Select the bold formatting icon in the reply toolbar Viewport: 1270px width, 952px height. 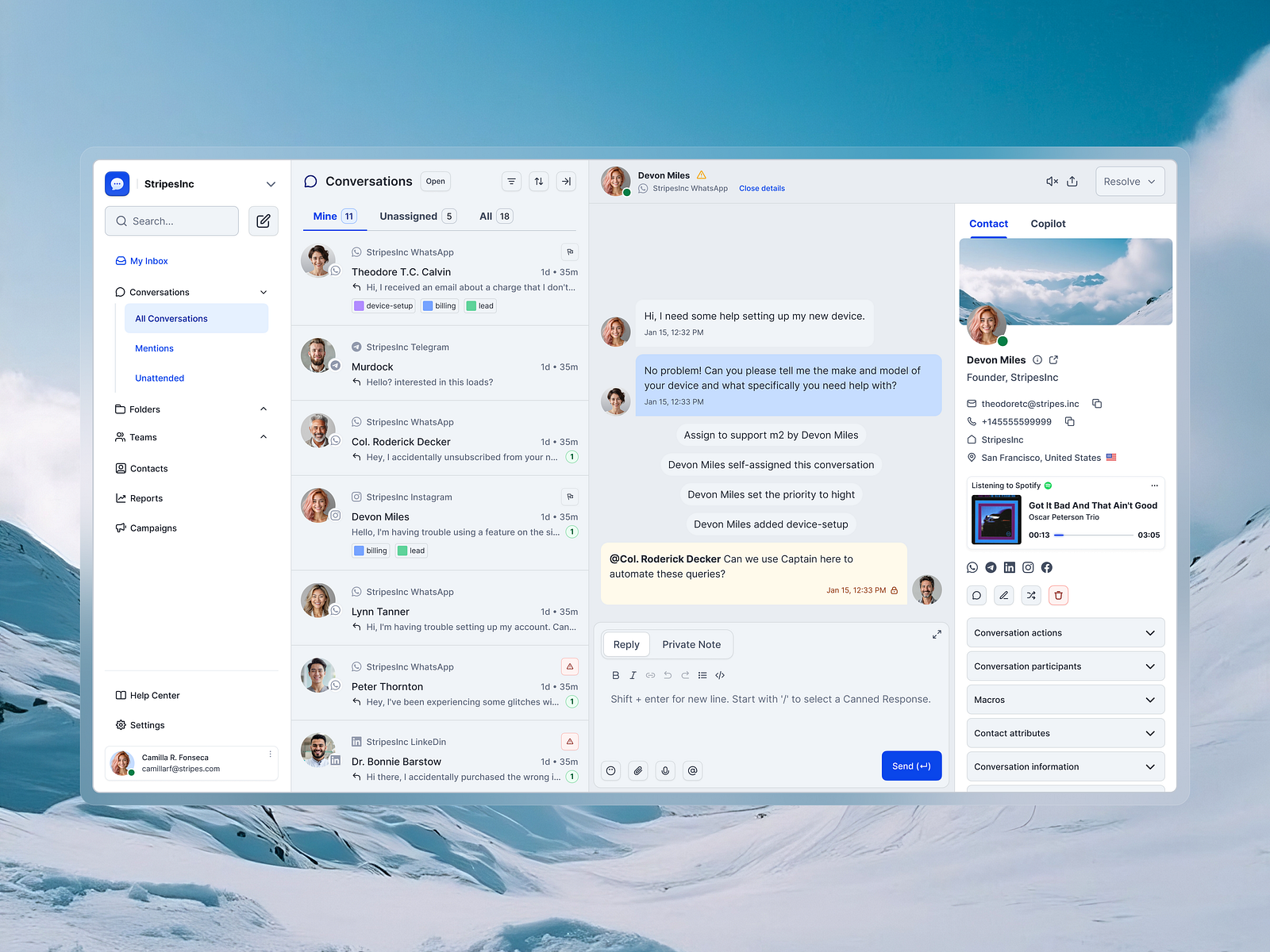pos(615,675)
